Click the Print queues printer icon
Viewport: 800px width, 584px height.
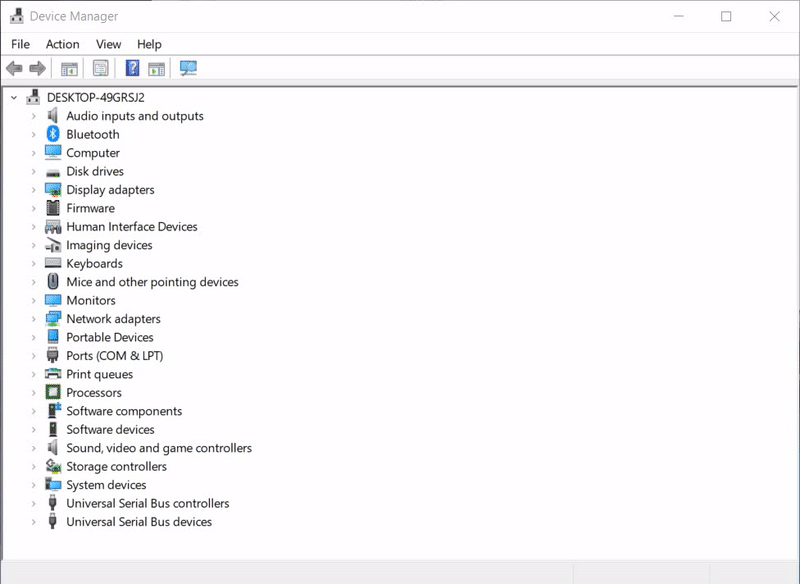click(53, 374)
